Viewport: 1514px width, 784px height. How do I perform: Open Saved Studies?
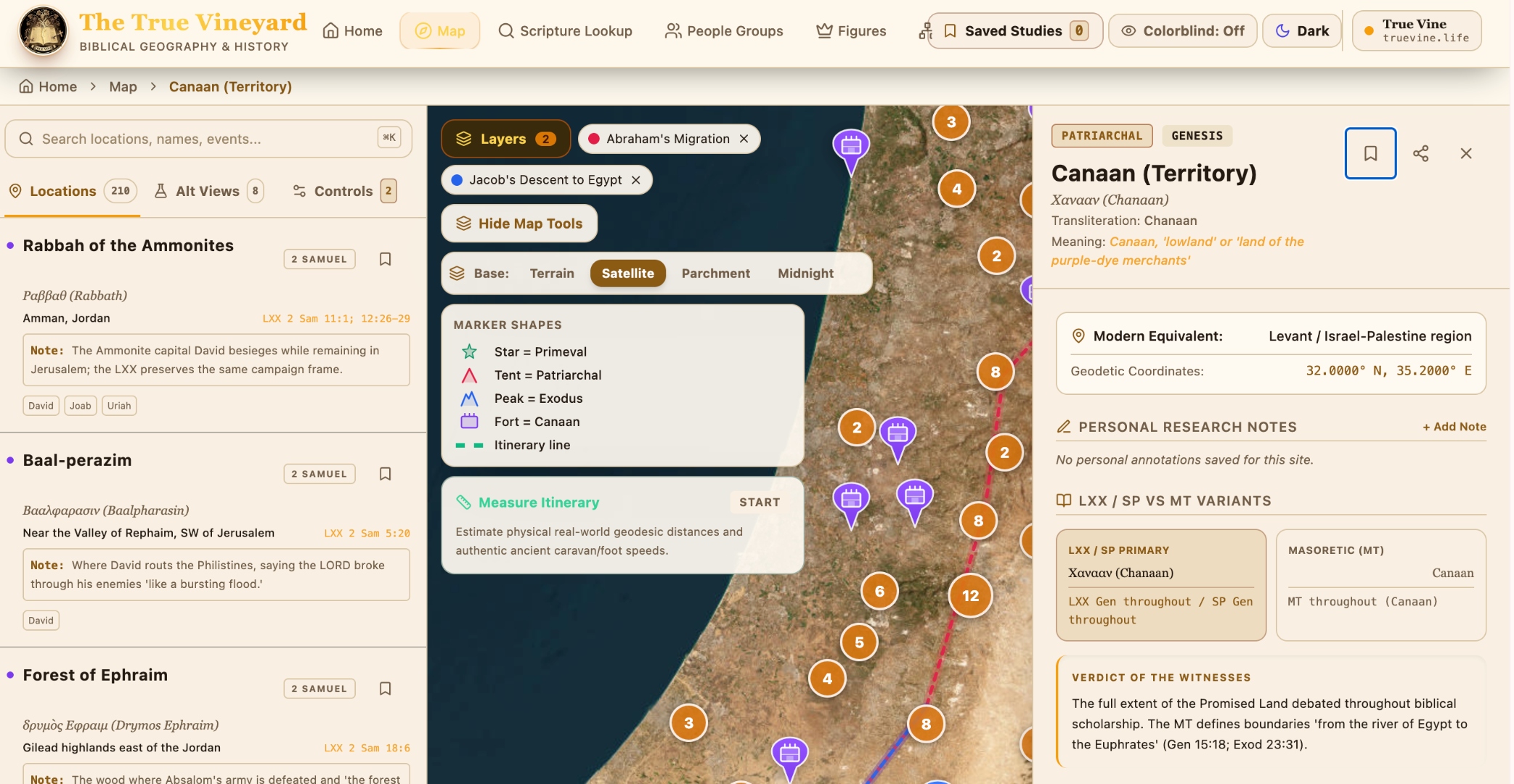pos(1015,31)
